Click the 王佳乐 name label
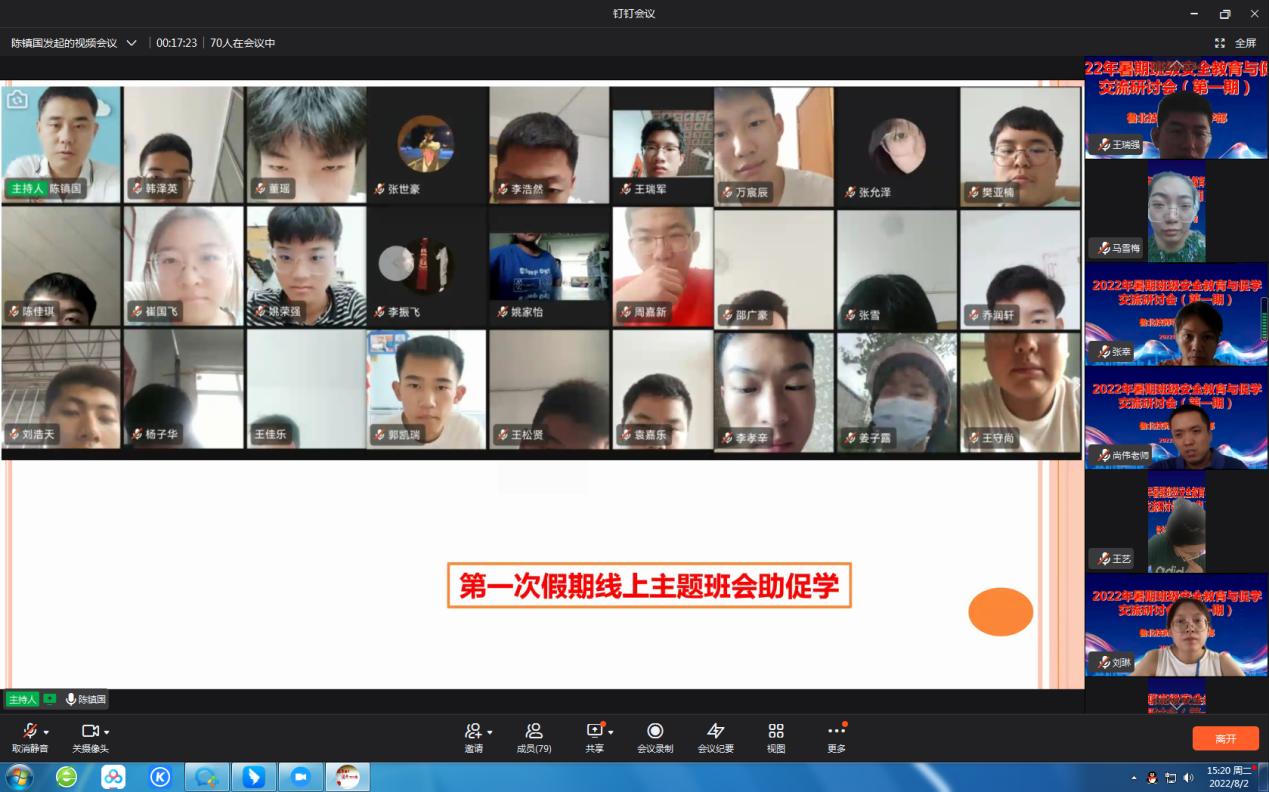1269x792 pixels. click(270, 435)
